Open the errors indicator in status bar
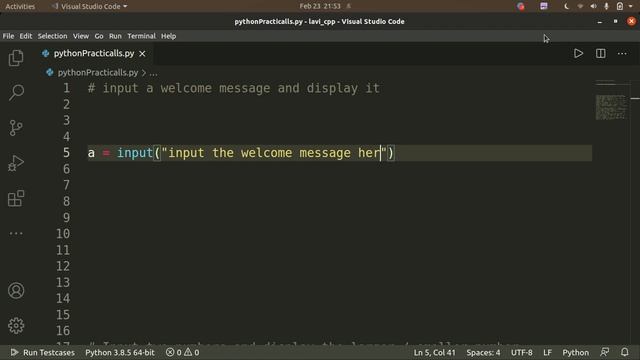This screenshot has width=640, height=360. (173, 352)
